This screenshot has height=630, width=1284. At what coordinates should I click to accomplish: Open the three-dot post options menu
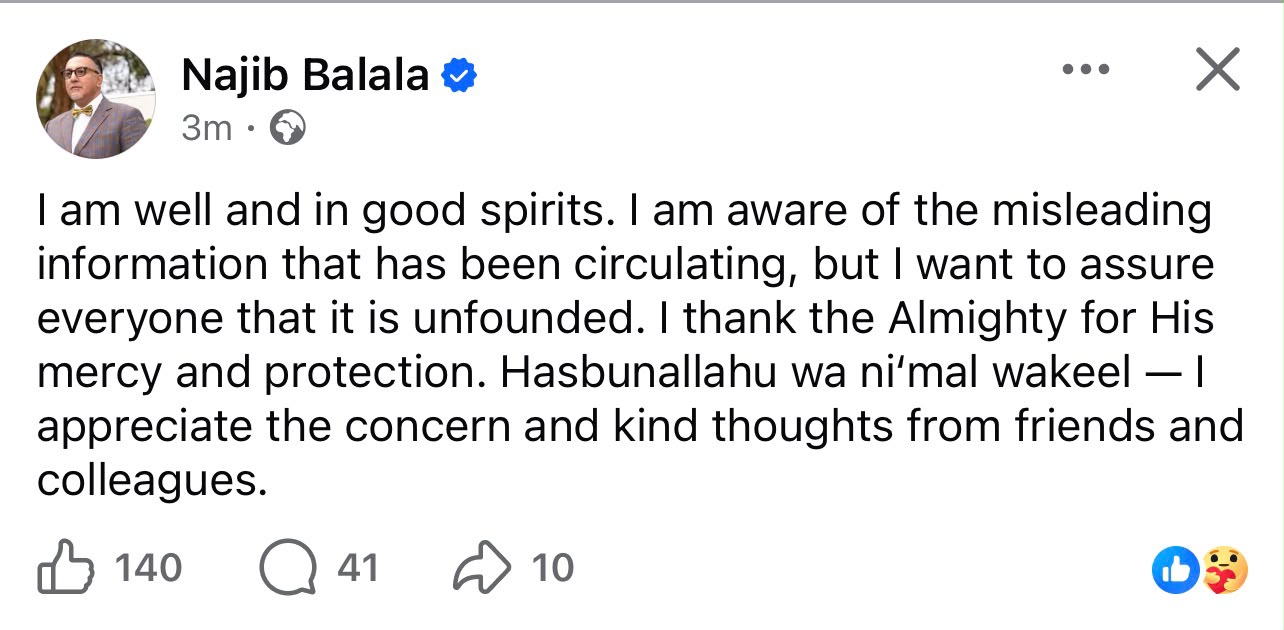tap(1086, 69)
